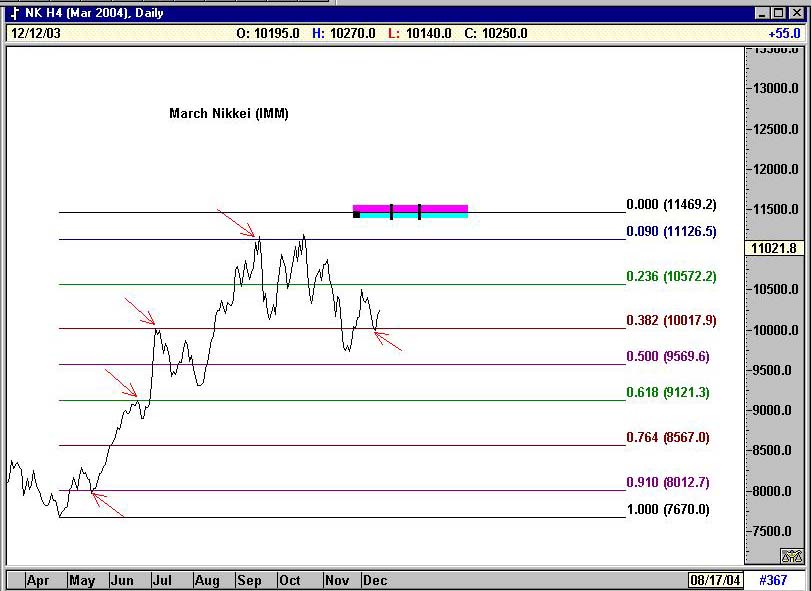The height and width of the screenshot is (591, 811).
Task: Select the 0.382 (10017.9) retracement label
Action: pyautogui.click(x=671, y=321)
